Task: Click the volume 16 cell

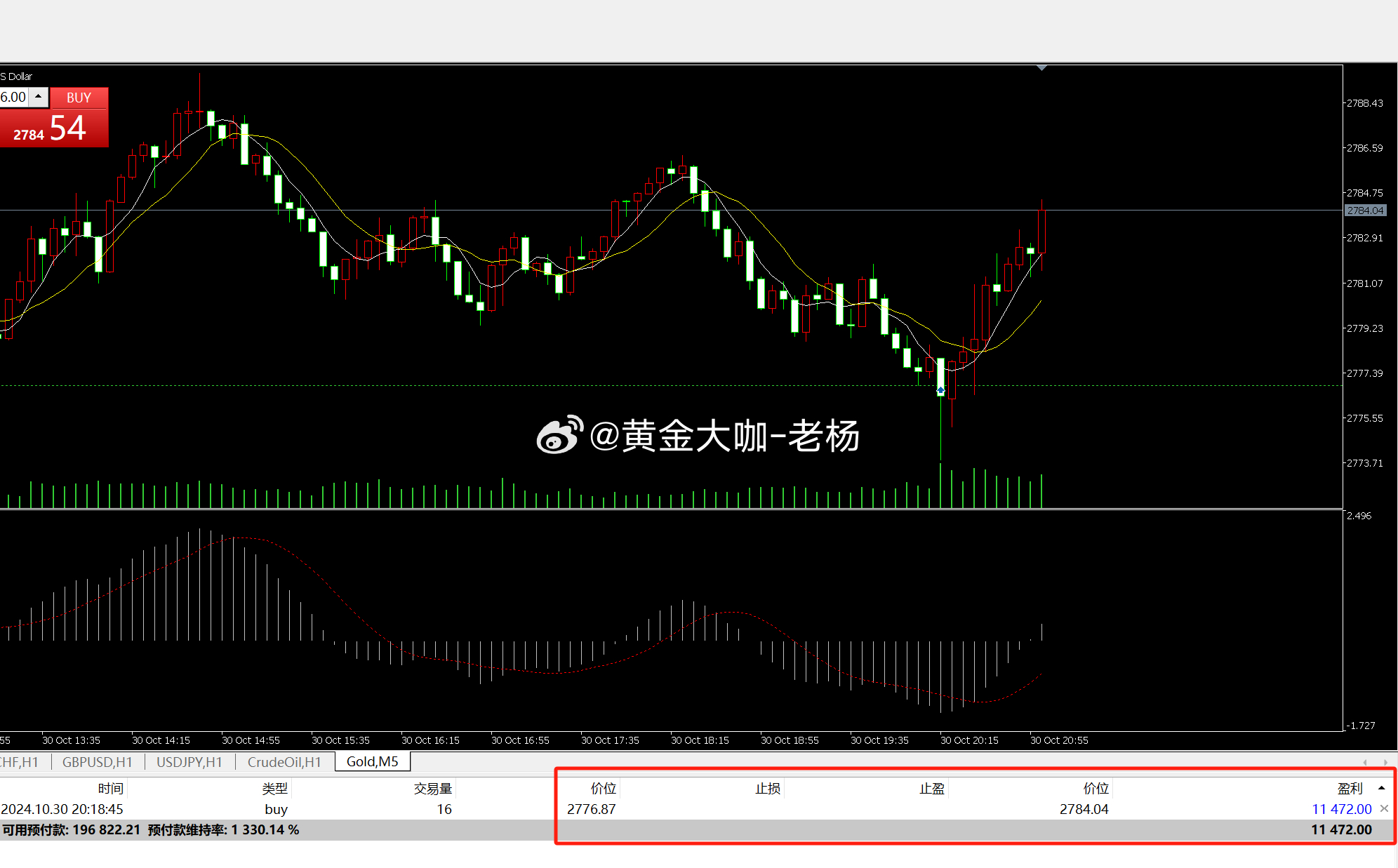Action: pos(444,809)
